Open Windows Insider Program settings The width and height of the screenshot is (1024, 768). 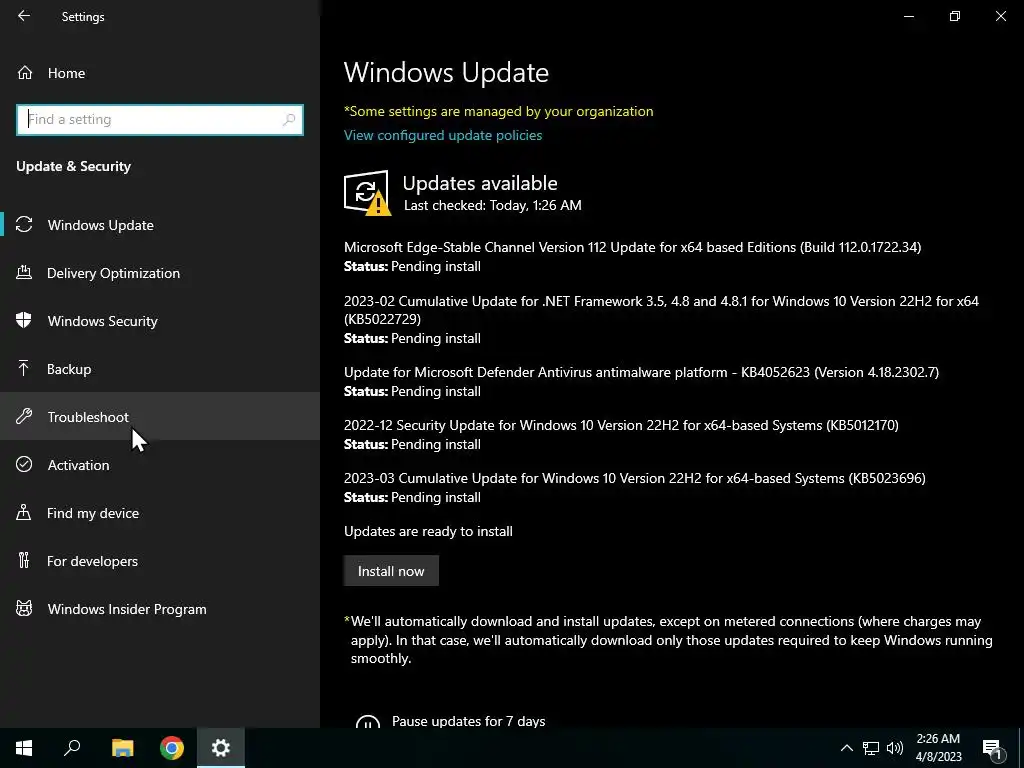click(x=160, y=609)
